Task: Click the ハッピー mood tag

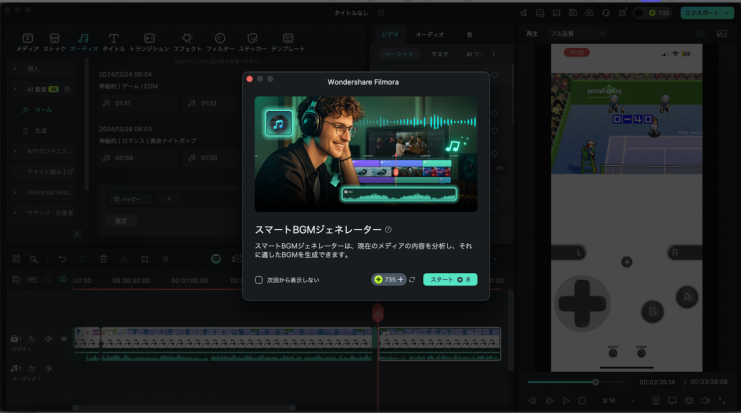Action: pos(131,199)
